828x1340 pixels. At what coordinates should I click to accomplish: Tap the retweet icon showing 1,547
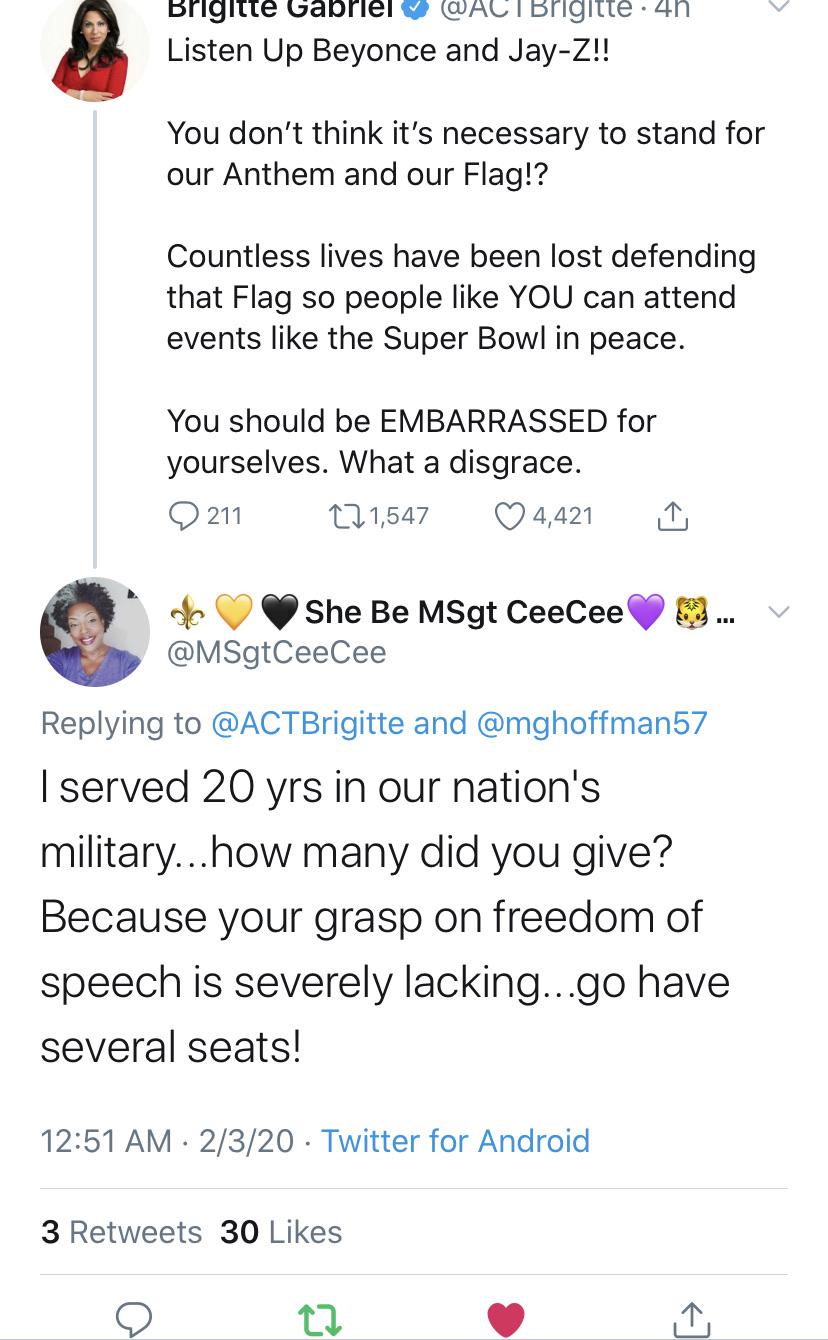[x=346, y=516]
